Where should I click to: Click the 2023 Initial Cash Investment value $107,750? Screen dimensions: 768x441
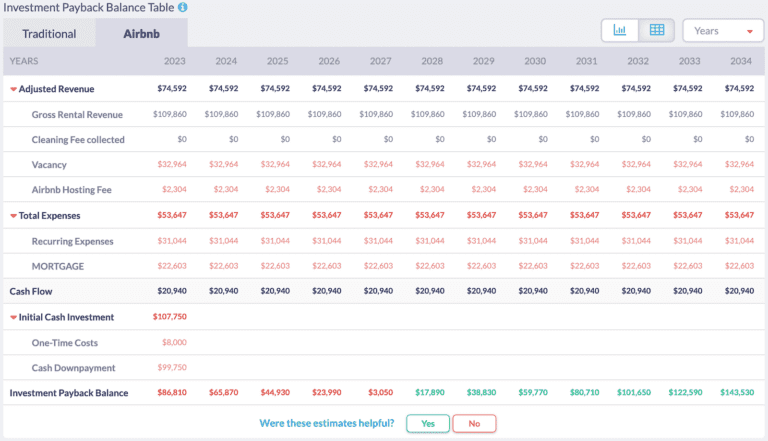click(x=170, y=317)
